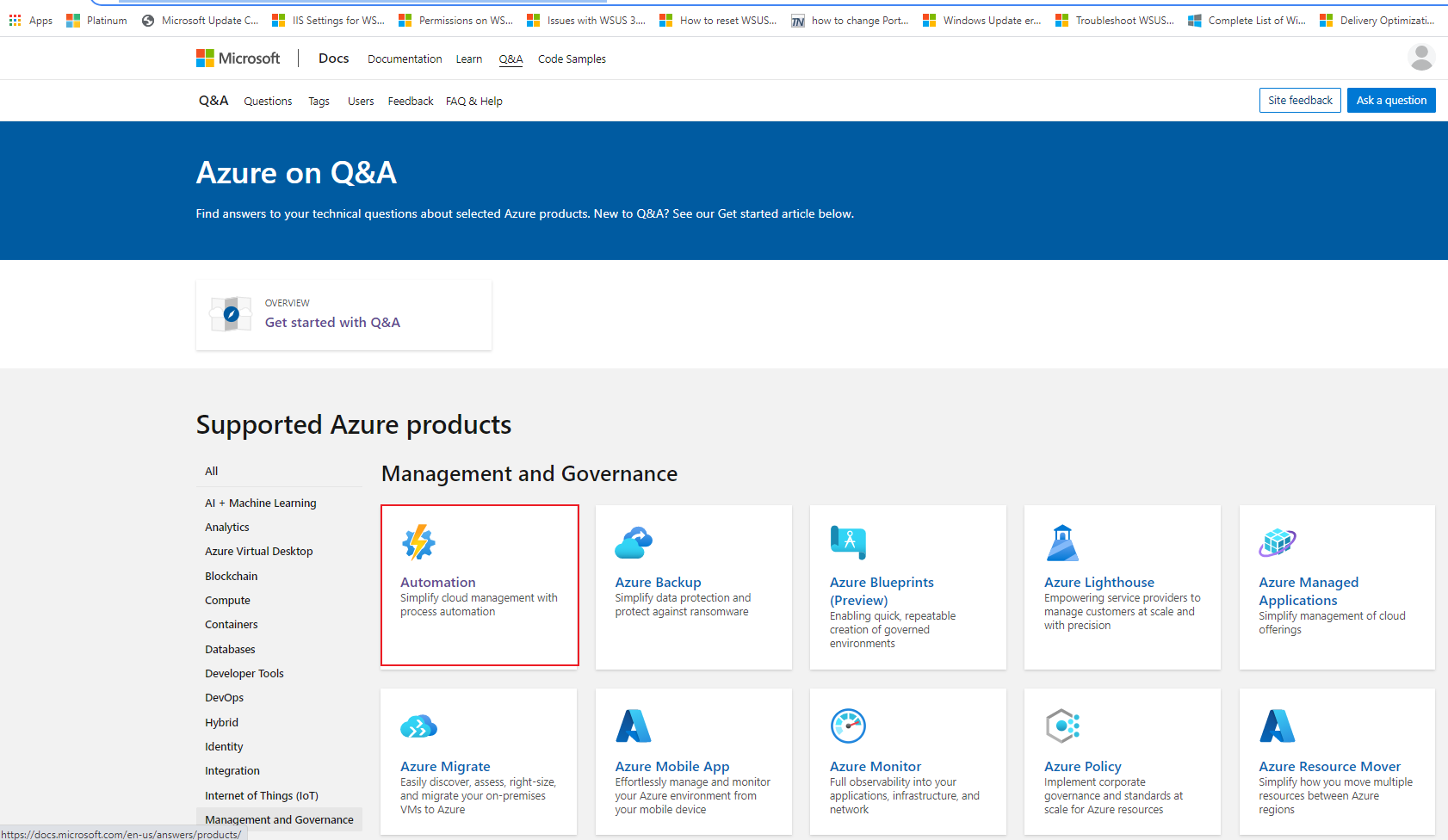The image size is (1448, 840).
Task: Click the Azure Lighthouse icon
Action: pyautogui.click(x=1062, y=543)
